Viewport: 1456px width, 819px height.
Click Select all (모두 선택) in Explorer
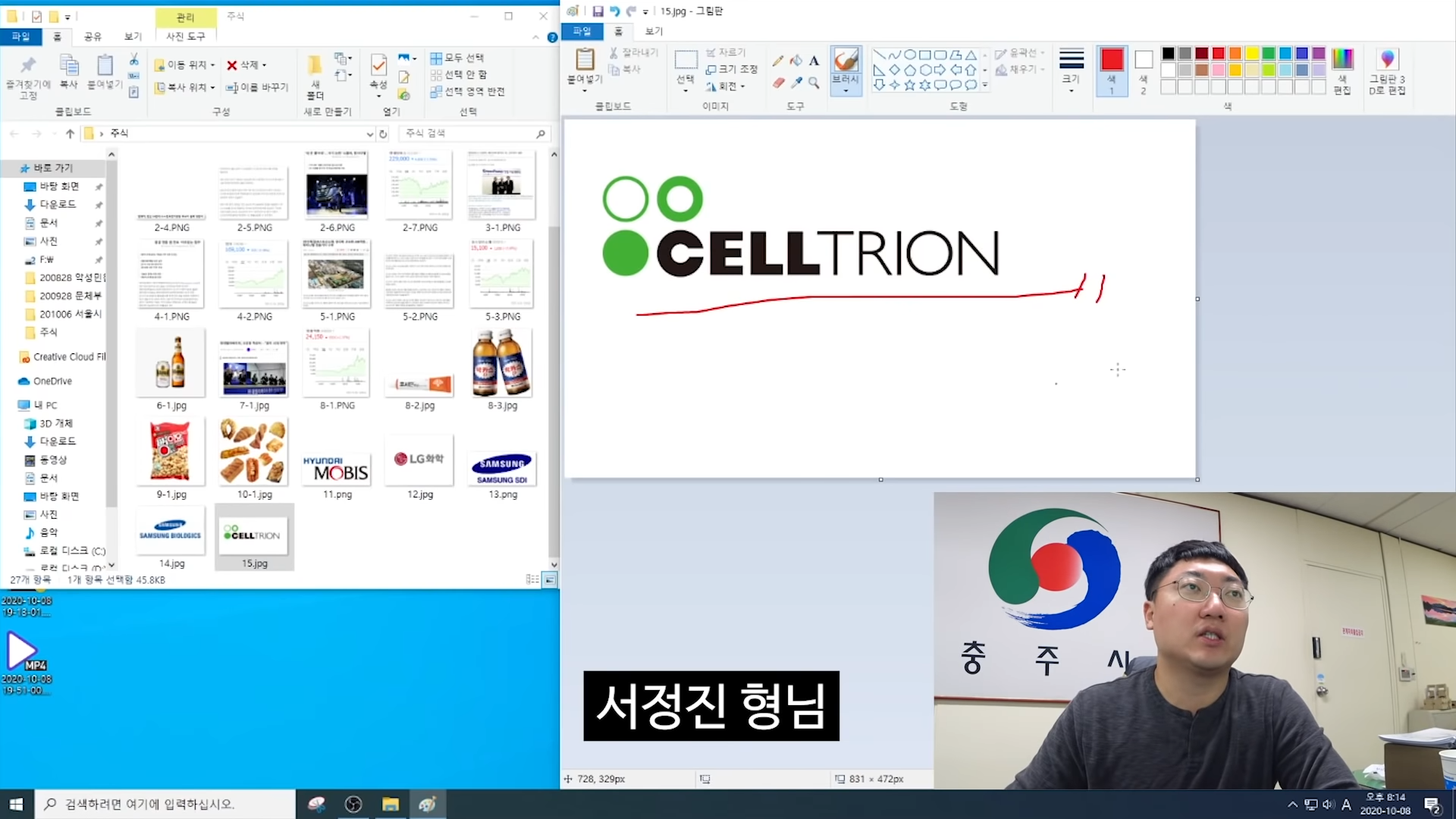[457, 58]
